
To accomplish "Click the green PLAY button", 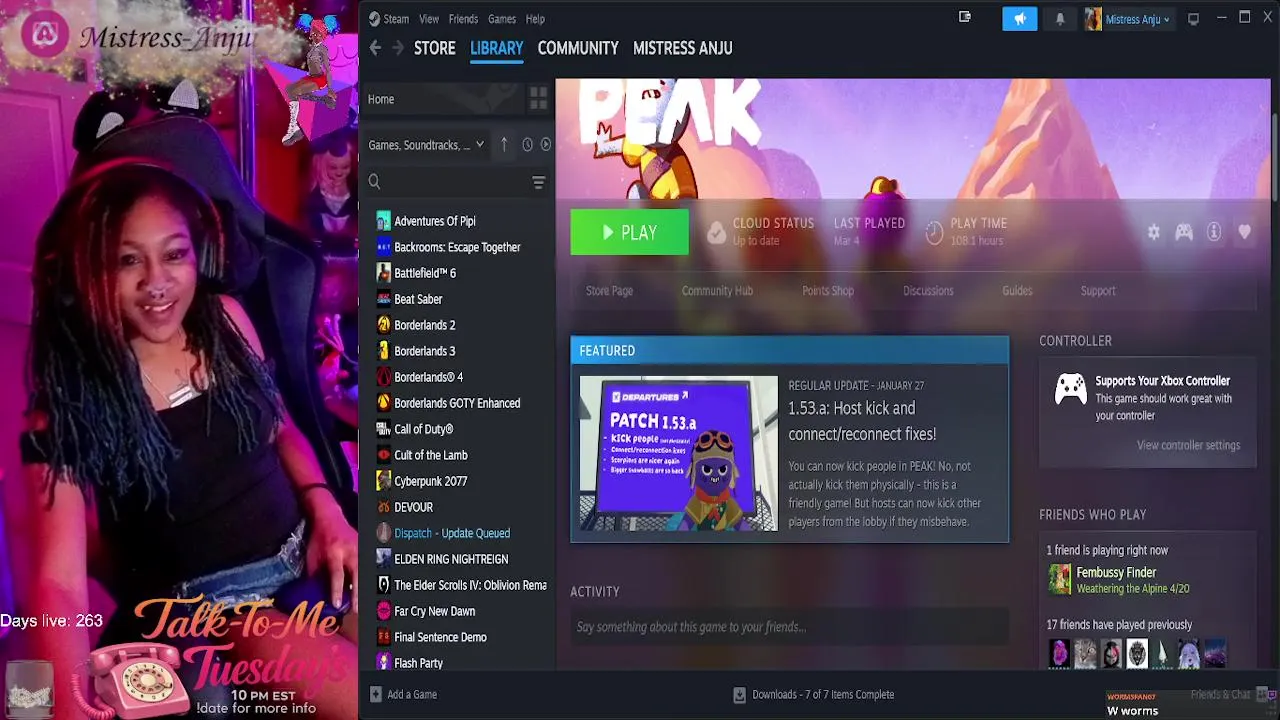I will tap(630, 233).
